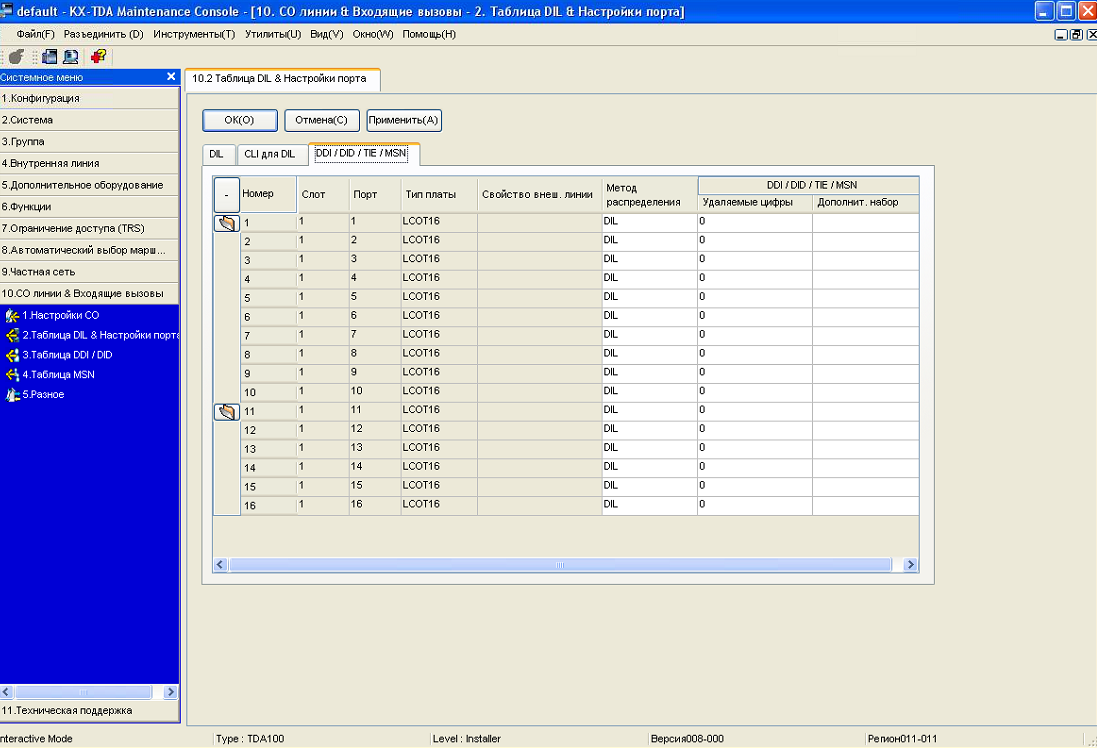This screenshot has height=748, width=1097.
Task: Toggle the System Menu view toolbar icon
Action: [49, 57]
